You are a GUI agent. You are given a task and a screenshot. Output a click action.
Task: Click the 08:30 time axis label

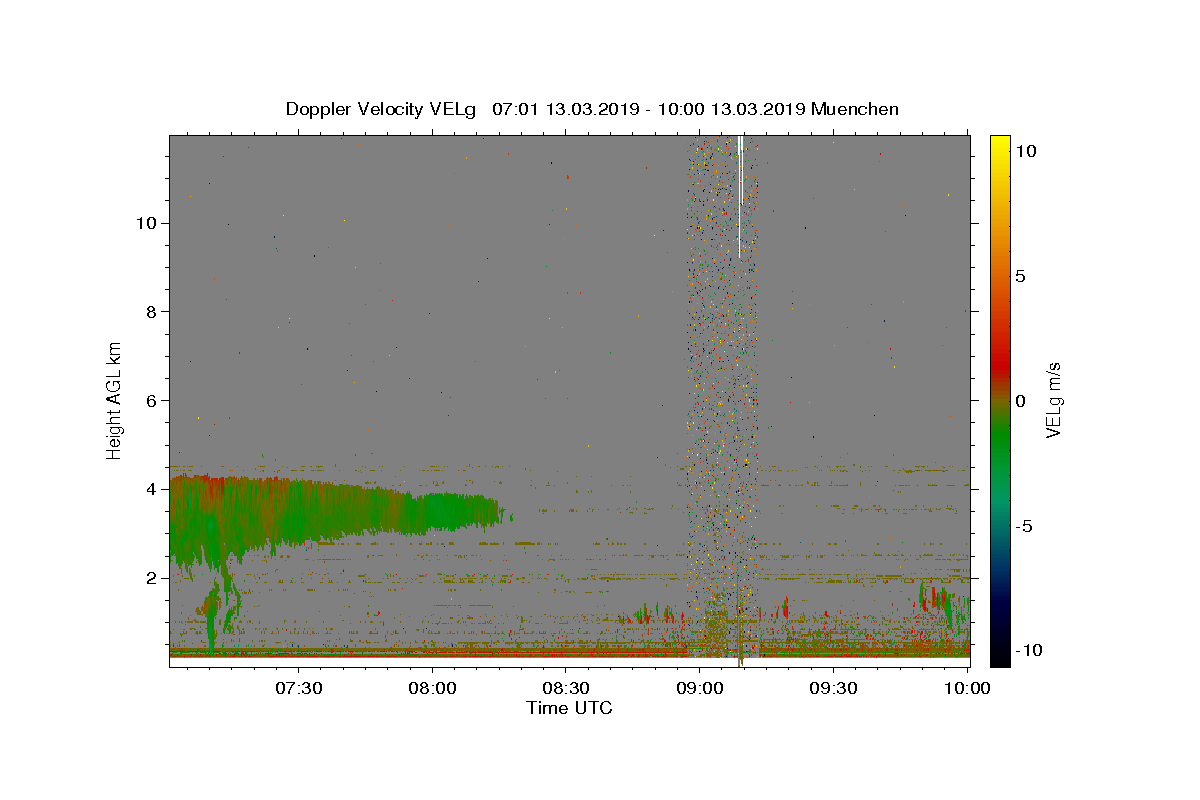[565, 689]
